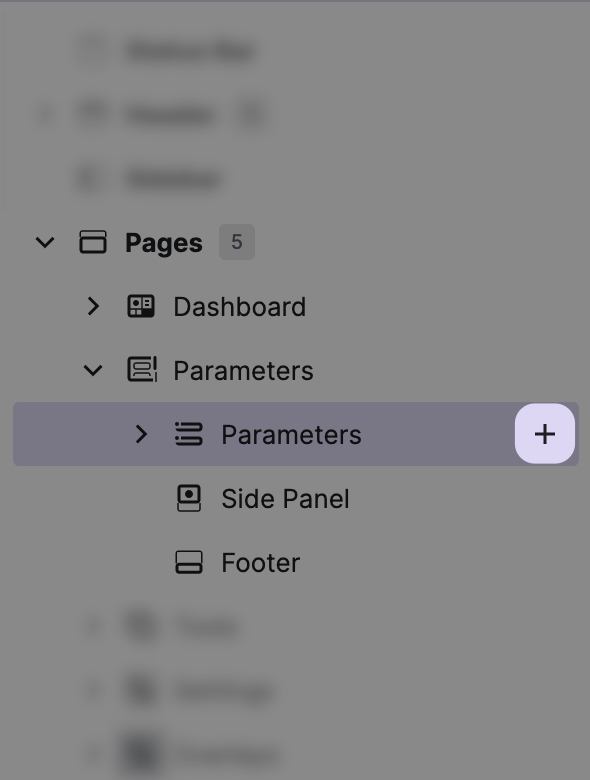Expand the nested Parameters component
This screenshot has width=590, height=780.
pyautogui.click(x=141, y=434)
